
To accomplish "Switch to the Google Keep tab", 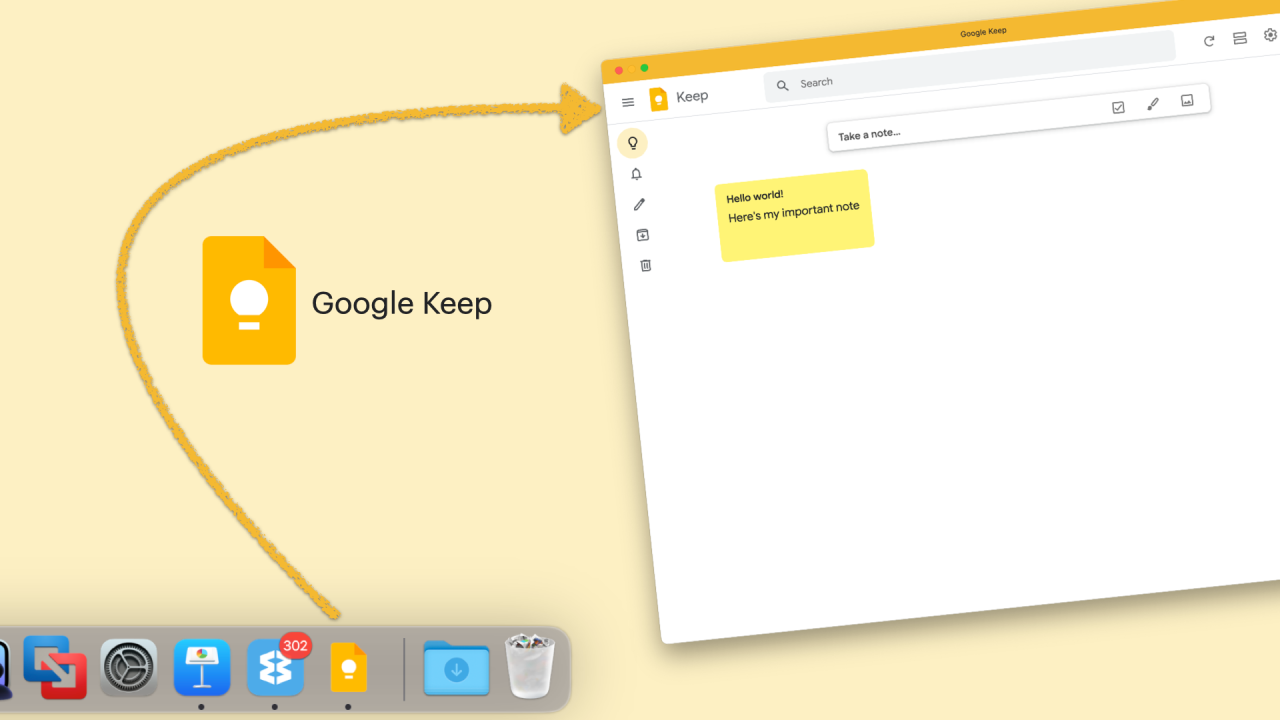I will coord(982,31).
